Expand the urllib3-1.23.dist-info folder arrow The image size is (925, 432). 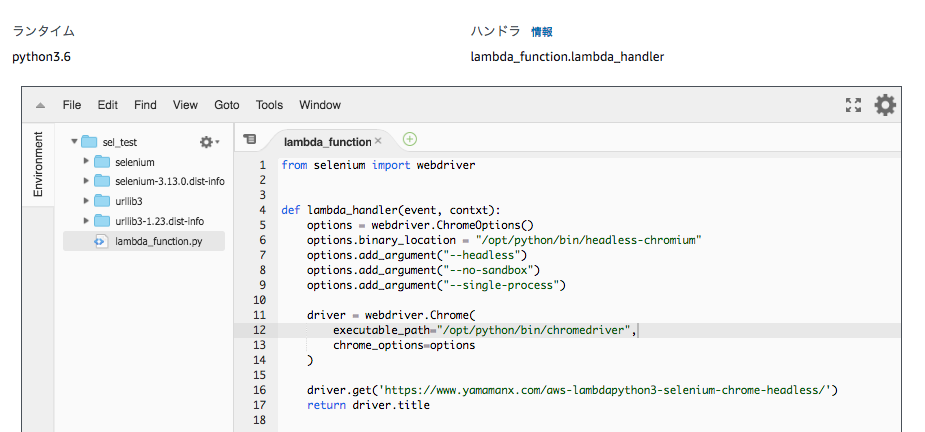point(87,221)
